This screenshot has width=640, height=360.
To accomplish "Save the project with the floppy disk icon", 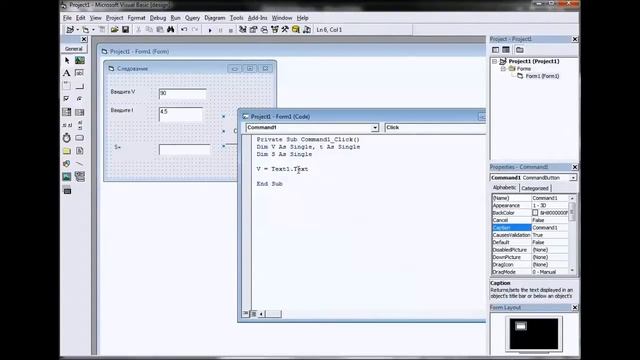I will [x=125, y=30].
